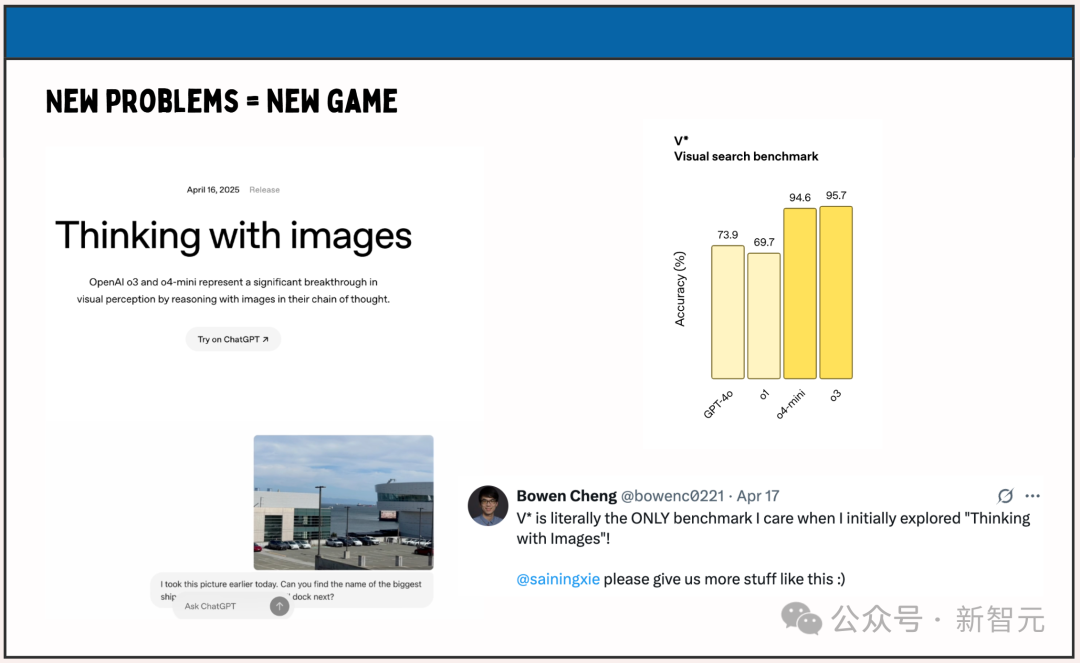Click the Grok slashed-circle icon on tweet
Viewport: 1080px width, 663px height.
click(x=1005, y=496)
